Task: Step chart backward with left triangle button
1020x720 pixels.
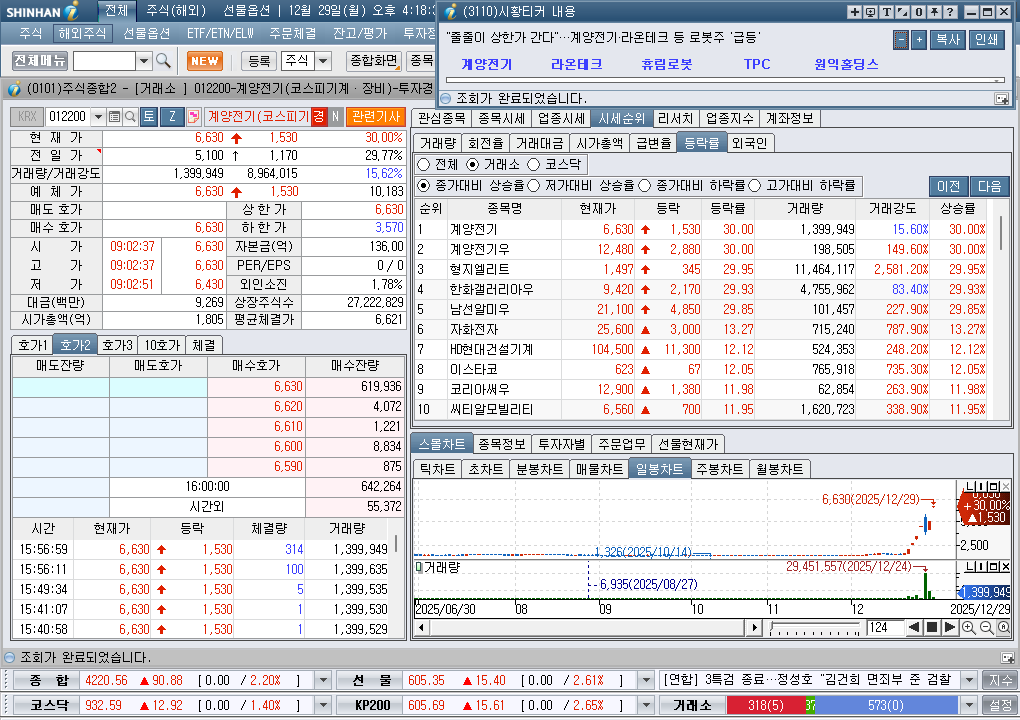Action: (x=914, y=628)
